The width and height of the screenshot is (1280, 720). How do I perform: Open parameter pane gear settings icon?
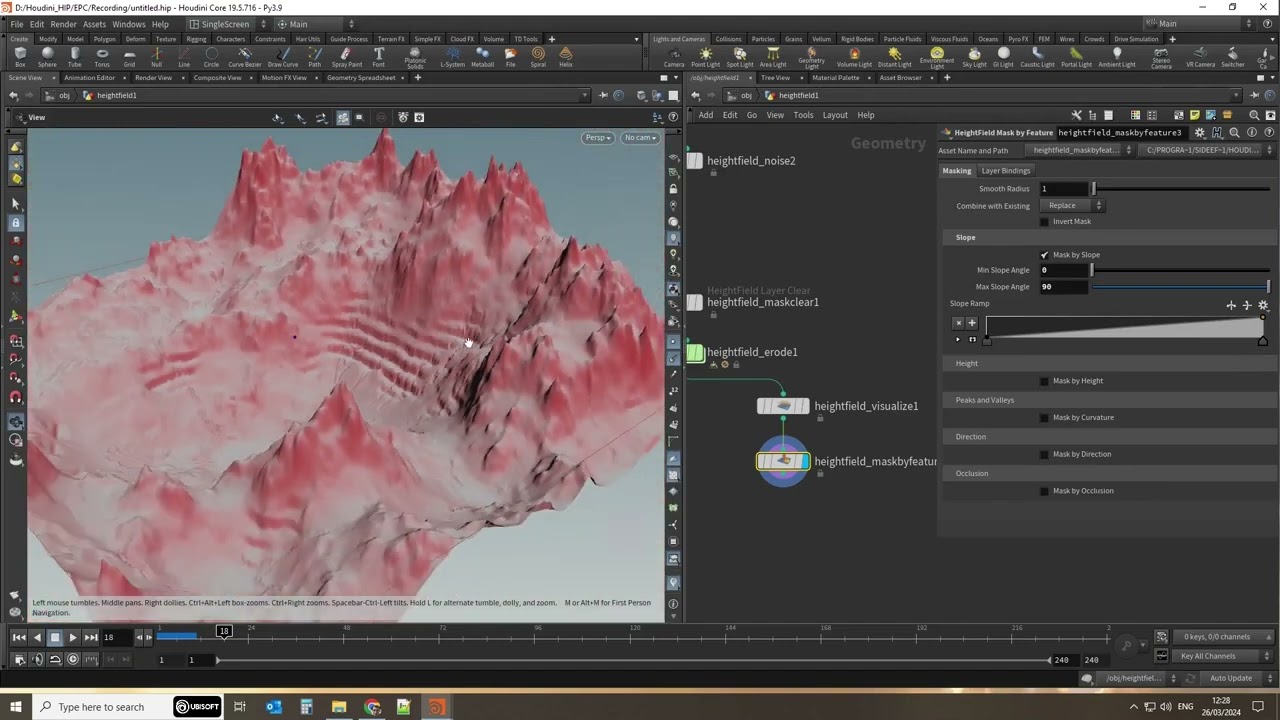click(1200, 132)
